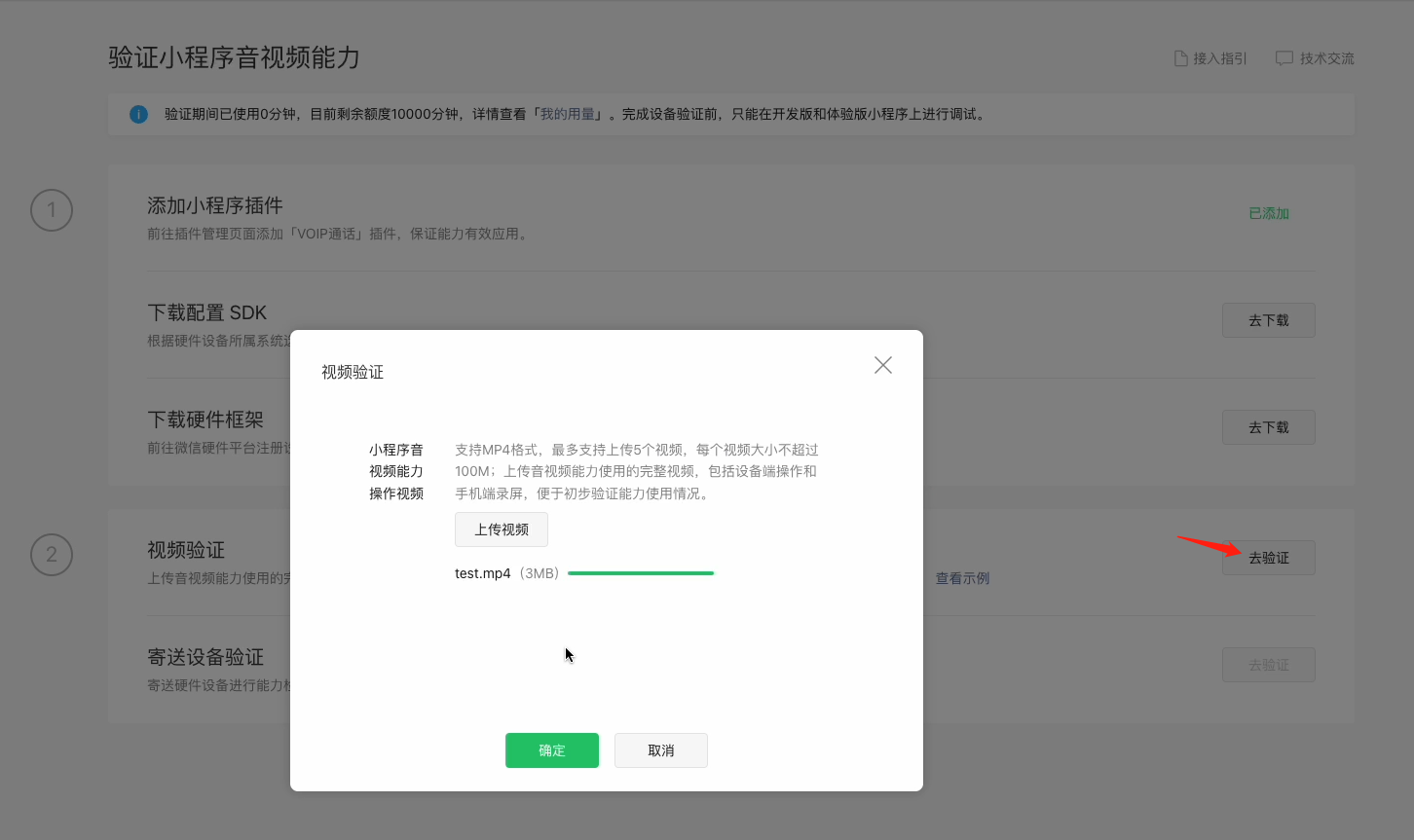Click the 上传视频 upload button

502,530
